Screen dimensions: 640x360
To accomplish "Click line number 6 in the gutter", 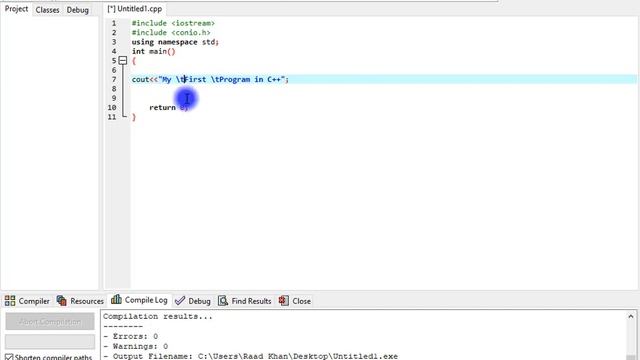I will point(114,70).
